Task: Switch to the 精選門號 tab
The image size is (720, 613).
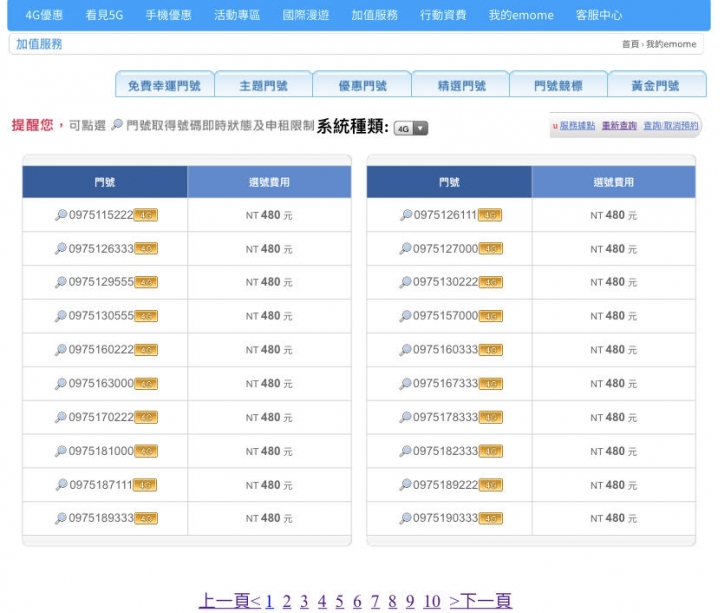Action: [x=461, y=84]
